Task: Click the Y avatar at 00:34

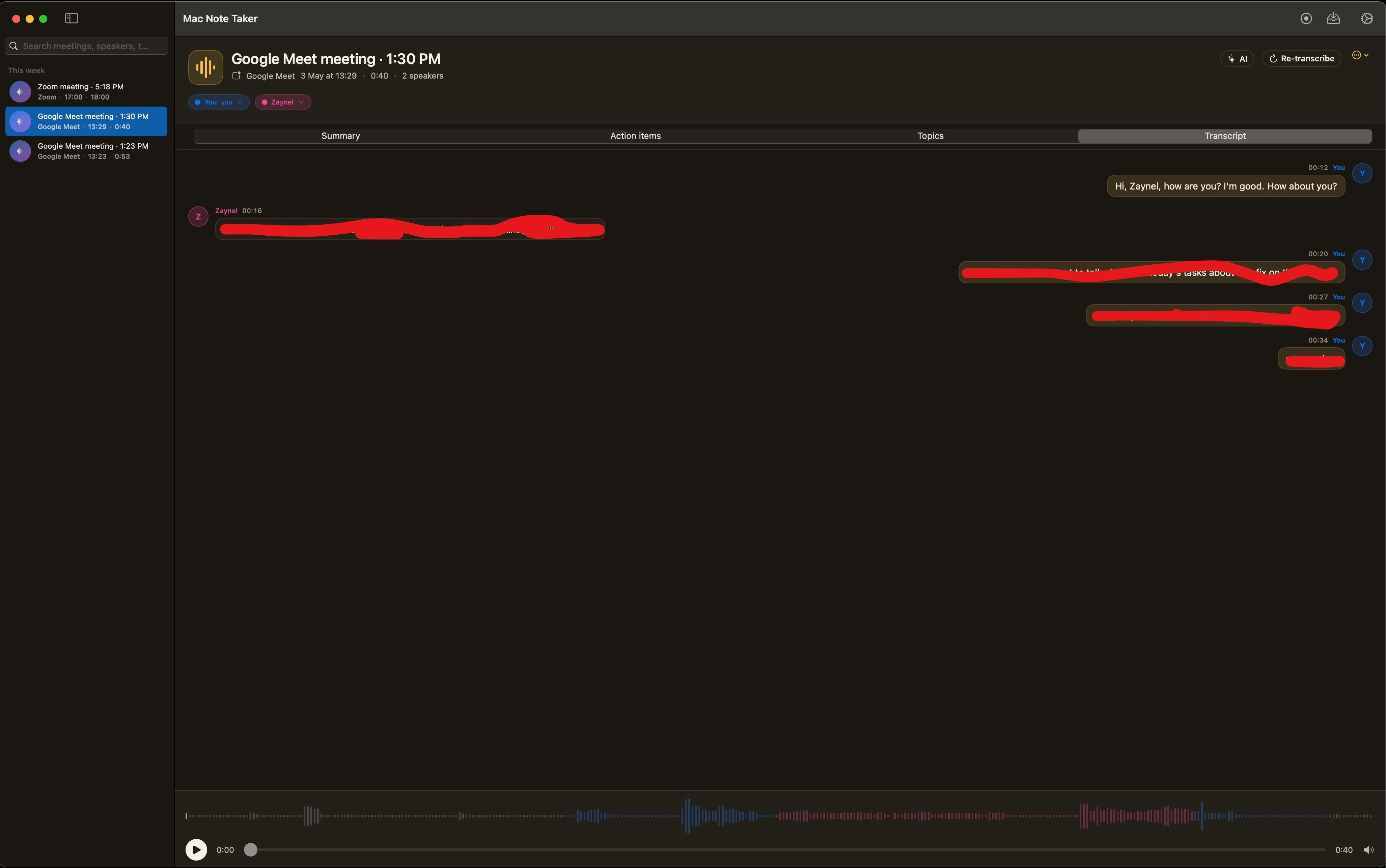Action: click(x=1362, y=346)
